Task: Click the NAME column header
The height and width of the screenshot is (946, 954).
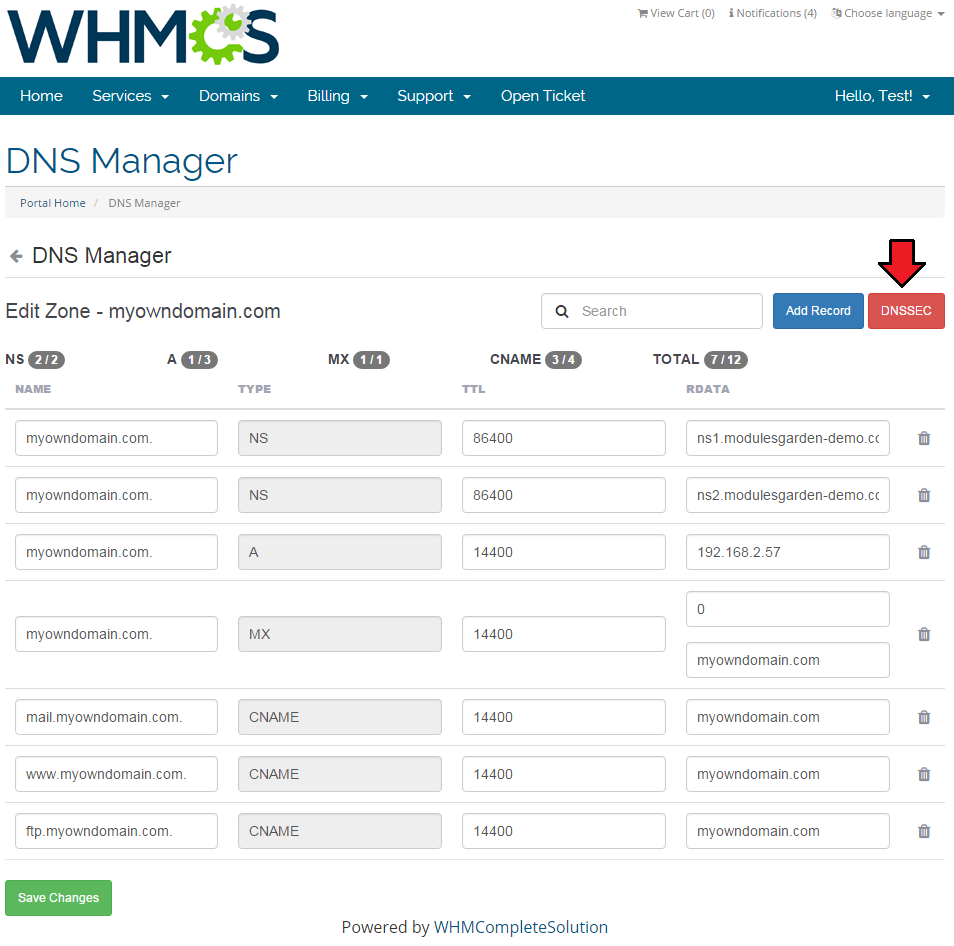Action: point(33,389)
